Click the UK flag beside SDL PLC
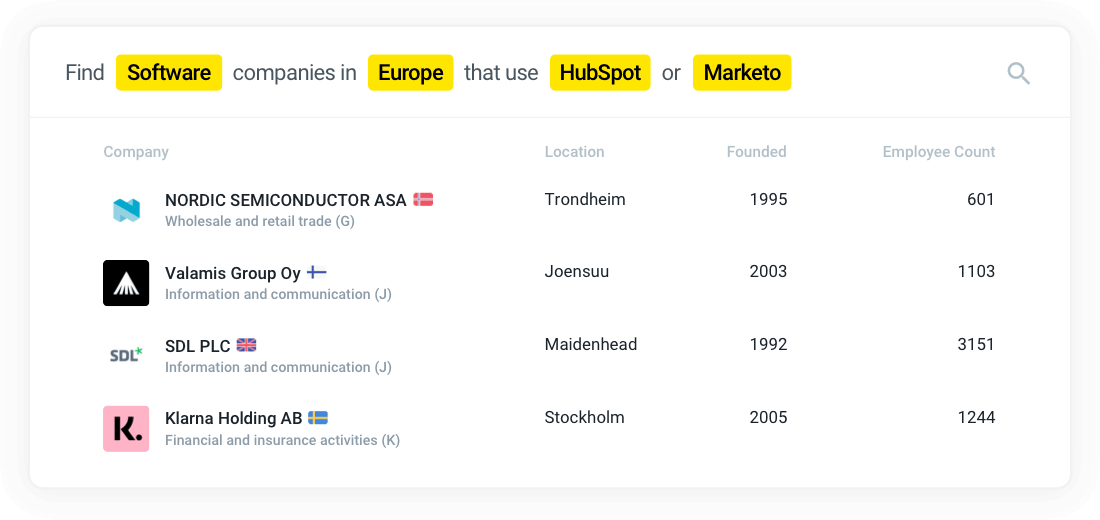 [x=246, y=345]
